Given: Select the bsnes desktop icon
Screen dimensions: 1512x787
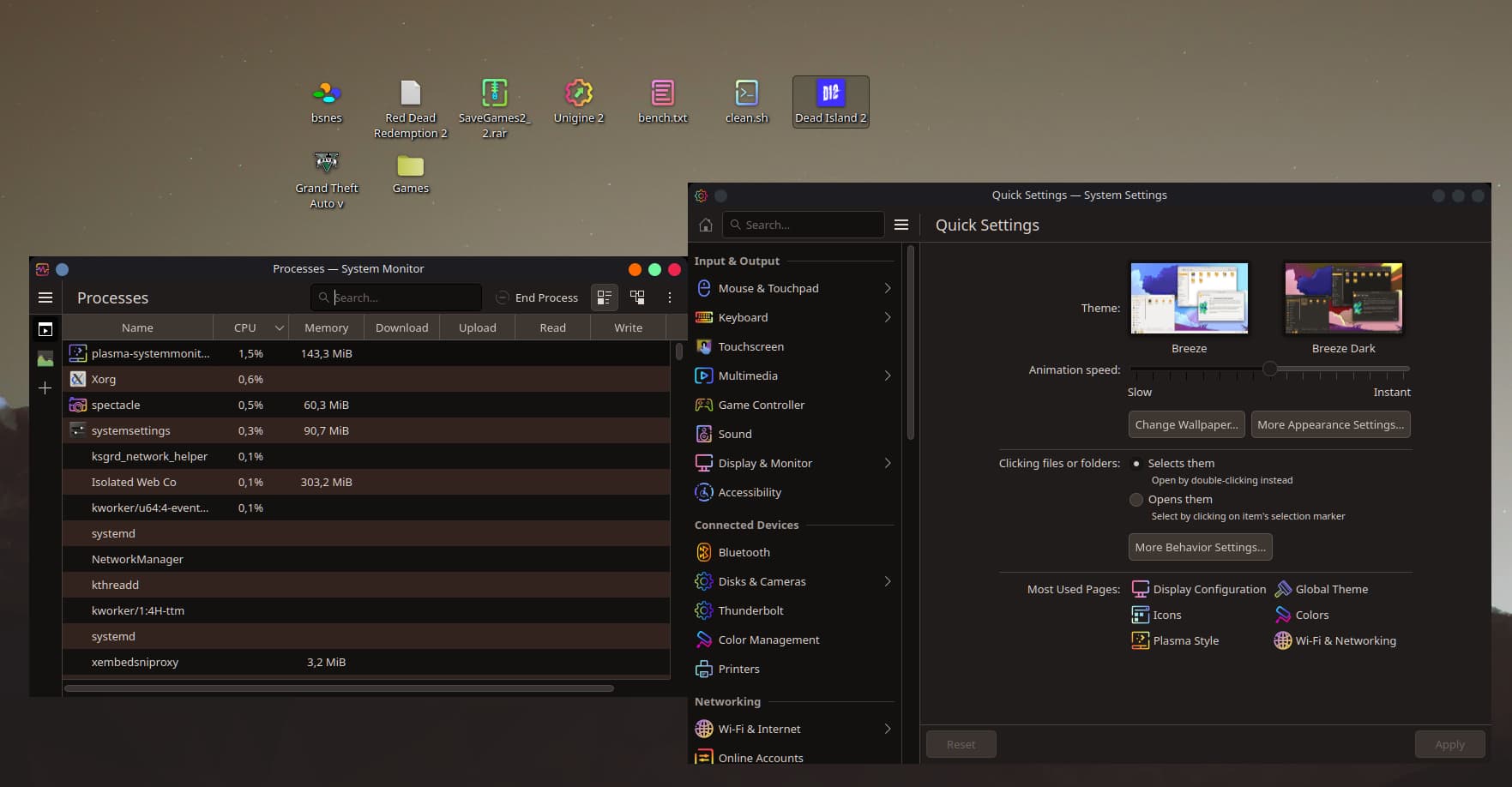Looking at the screenshot, I should (x=327, y=101).
